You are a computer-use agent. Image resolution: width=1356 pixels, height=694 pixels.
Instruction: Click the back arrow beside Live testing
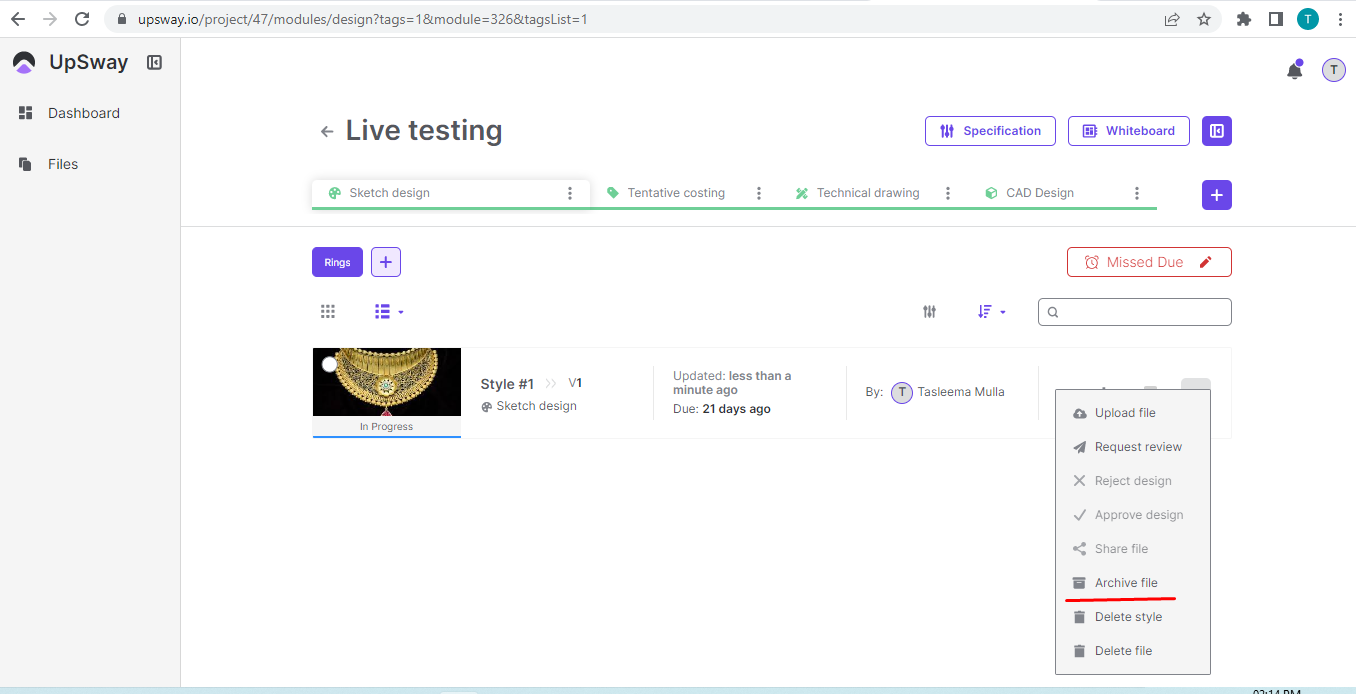tap(326, 132)
